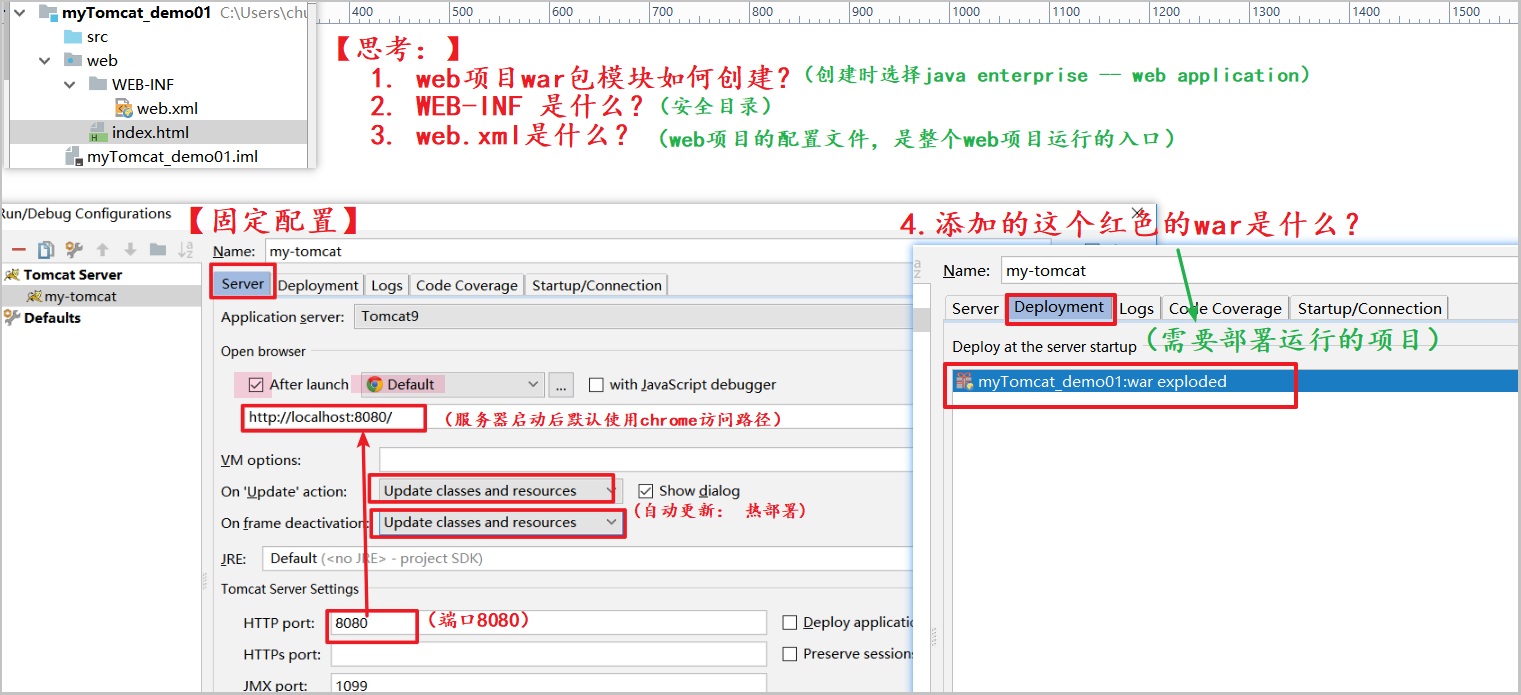This screenshot has width=1521, height=695.
Task: Select the web.xml file icon
Action: [x=124, y=109]
